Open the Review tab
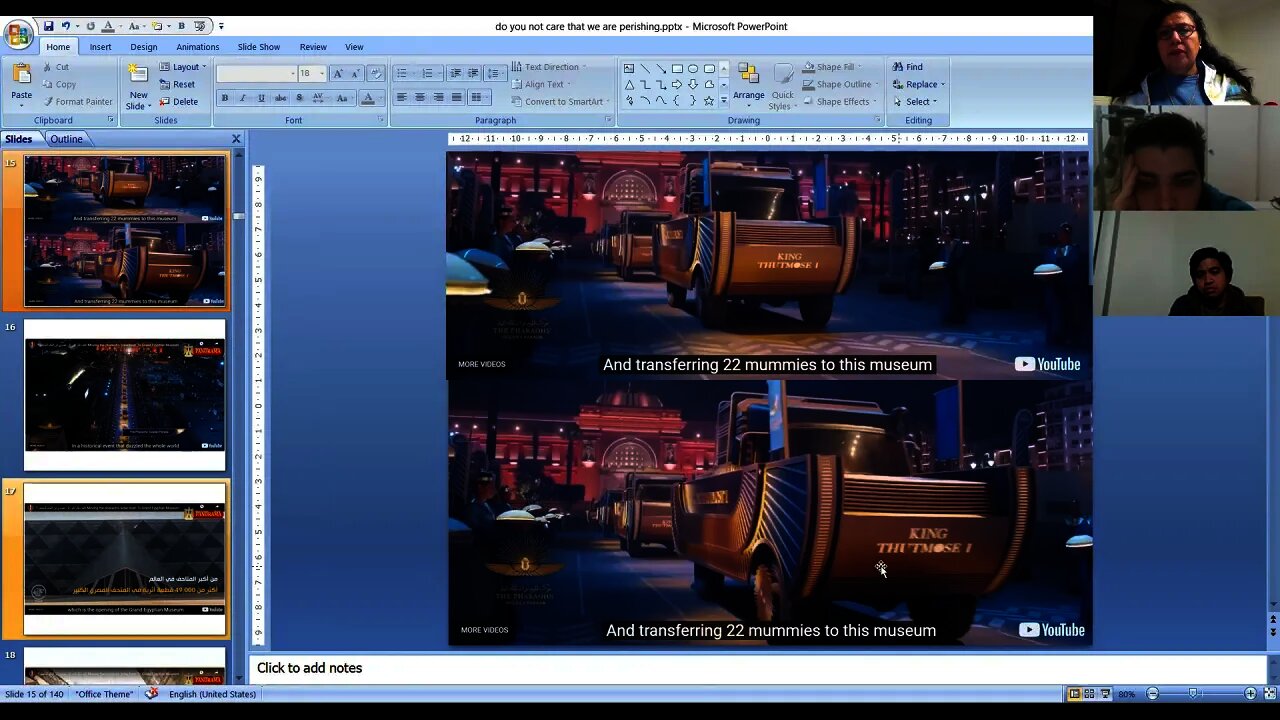Image resolution: width=1280 pixels, height=720 pixels. click(x=313, y=47)
